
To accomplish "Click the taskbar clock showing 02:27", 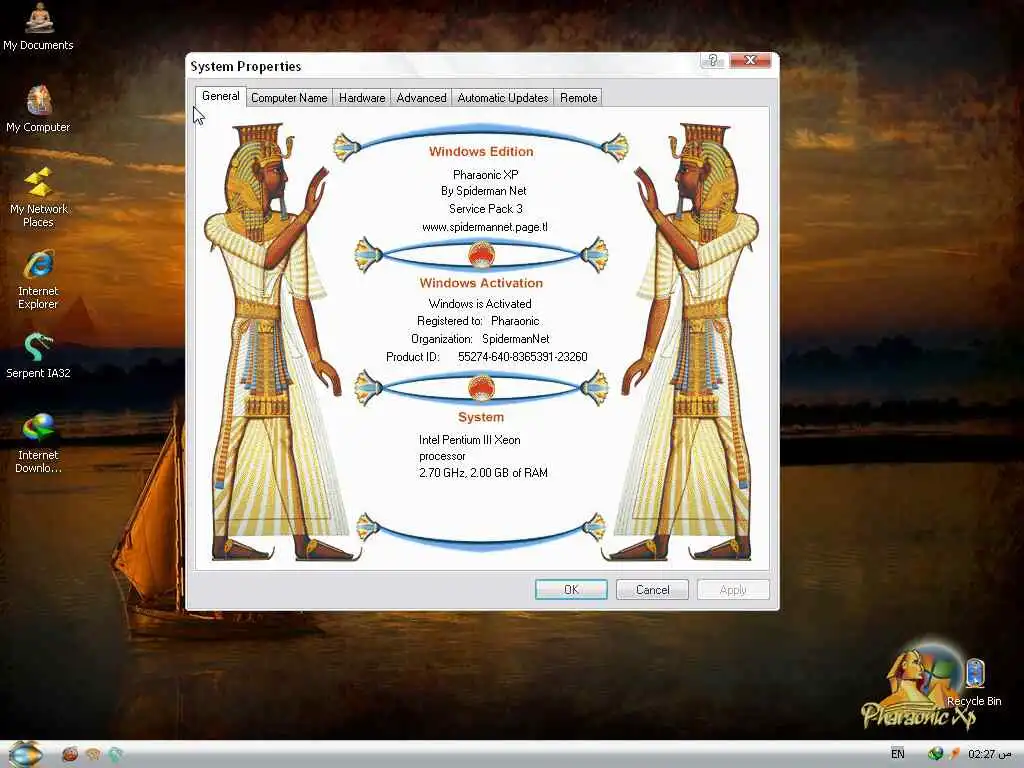I will click(989, 754).
